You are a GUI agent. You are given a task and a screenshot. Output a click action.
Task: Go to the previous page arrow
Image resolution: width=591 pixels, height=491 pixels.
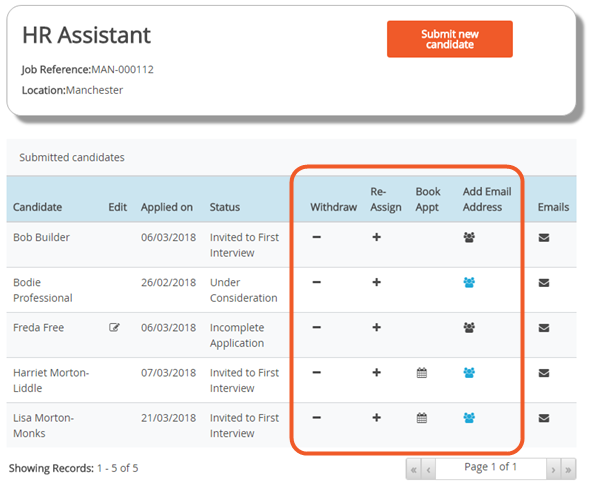pyautogui.click(x=429, y=470)
